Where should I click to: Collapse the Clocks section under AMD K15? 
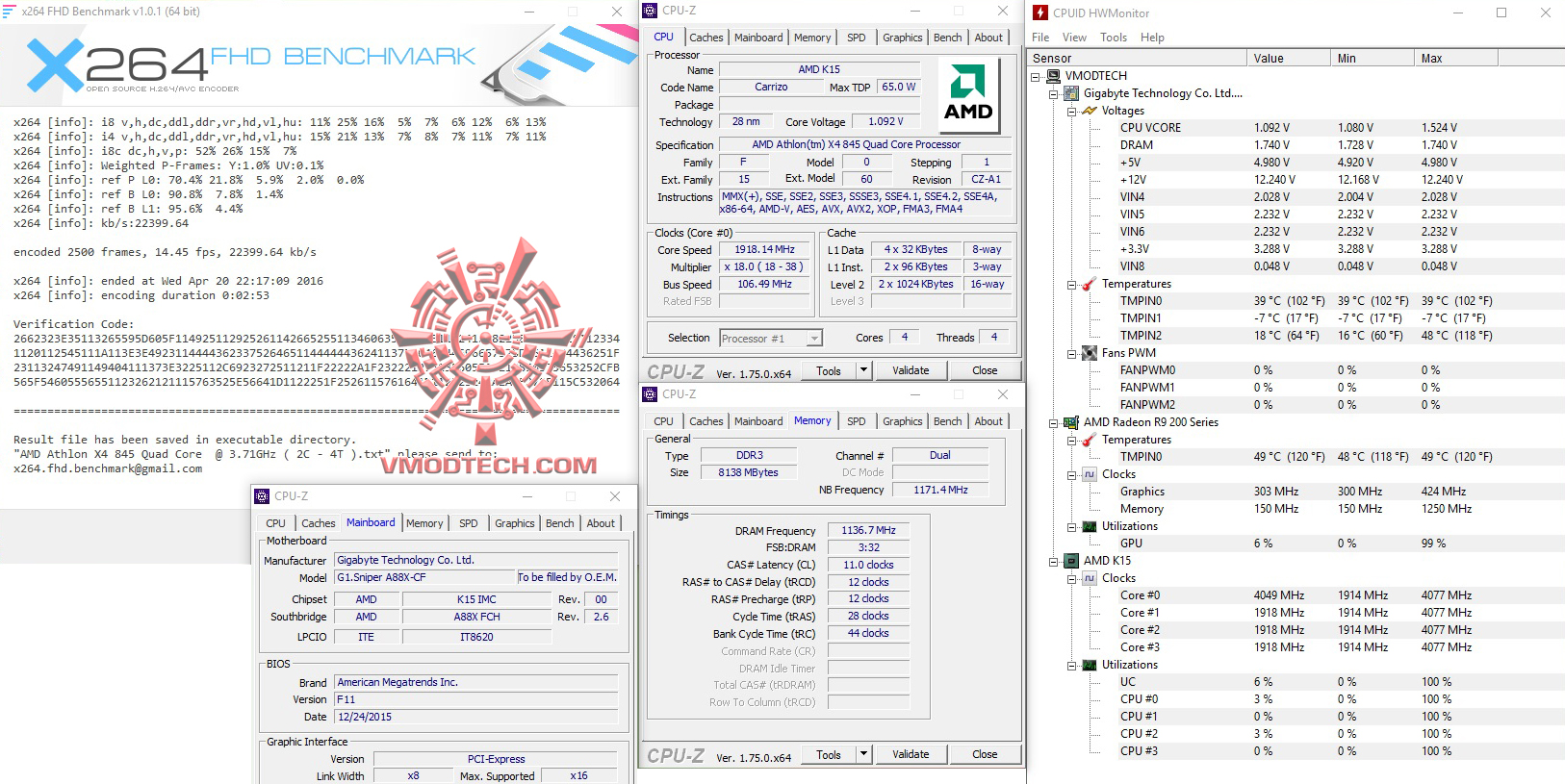[x=1071, y=579]
